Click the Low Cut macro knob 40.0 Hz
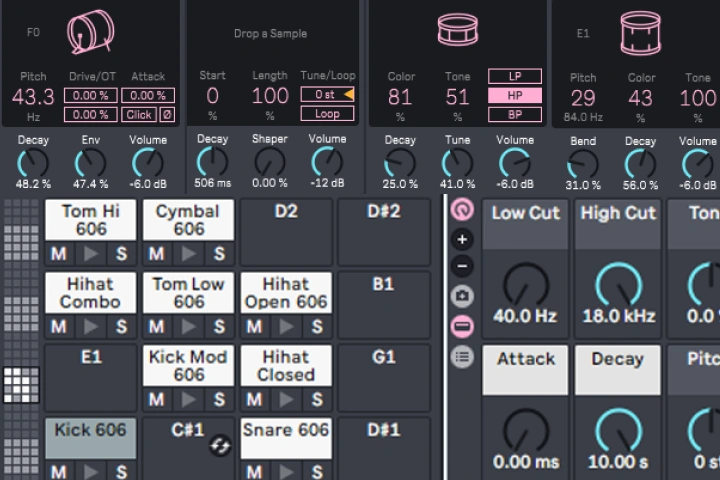The image size is (720, 480). click(x=525, y=284)
